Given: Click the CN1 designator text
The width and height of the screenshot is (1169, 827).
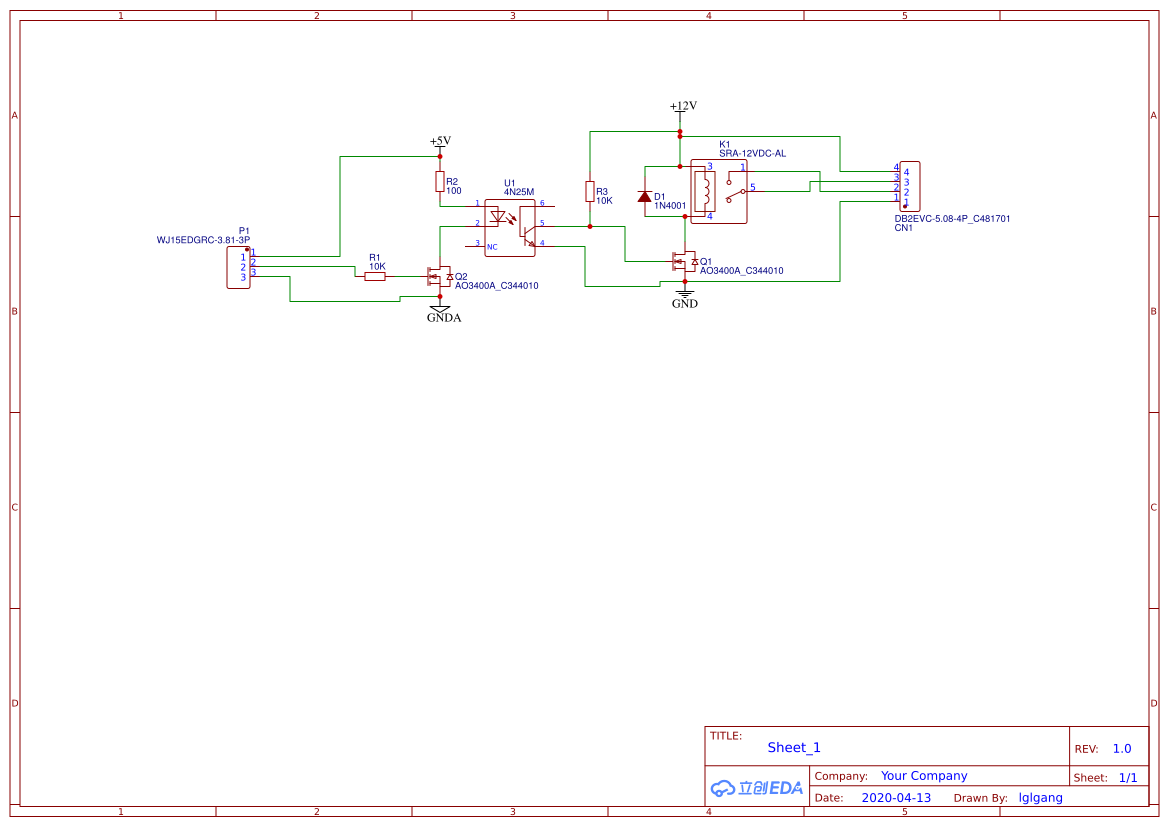Looking at the screenshot, I should [904, 227].
